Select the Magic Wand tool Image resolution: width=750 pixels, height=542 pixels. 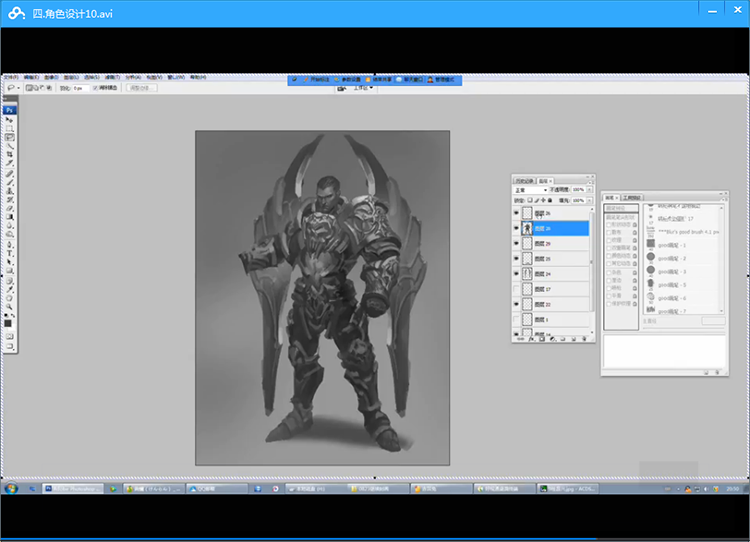point(9,146)
